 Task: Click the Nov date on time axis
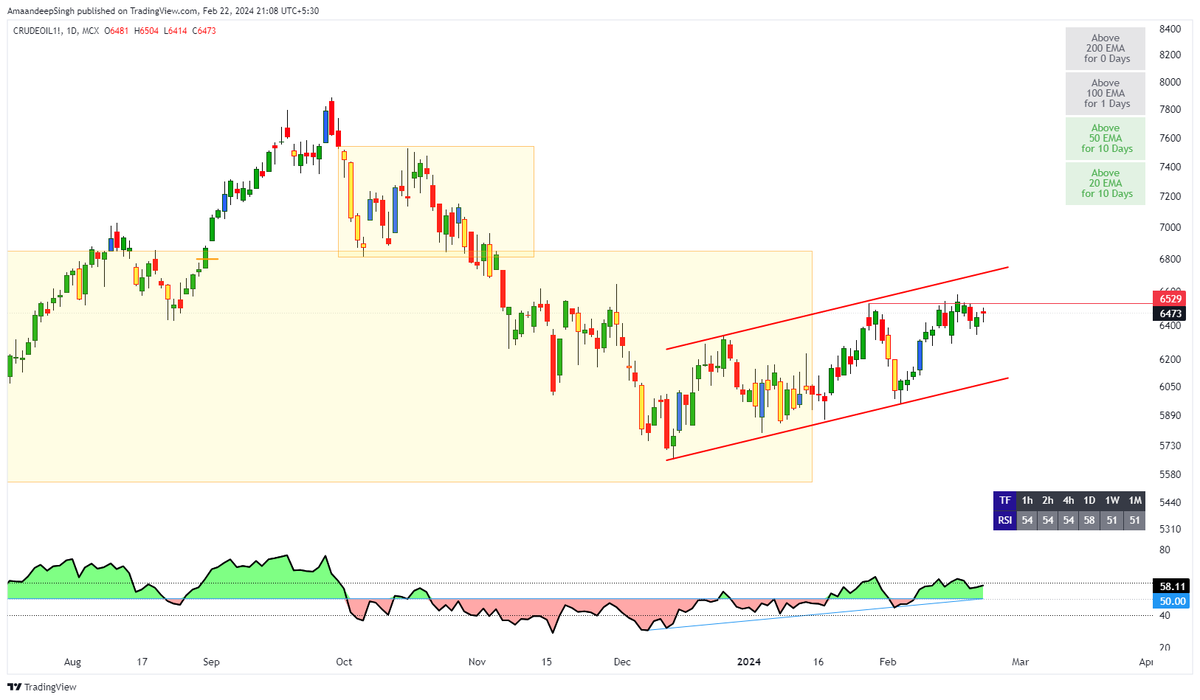[x=477, y=662]
